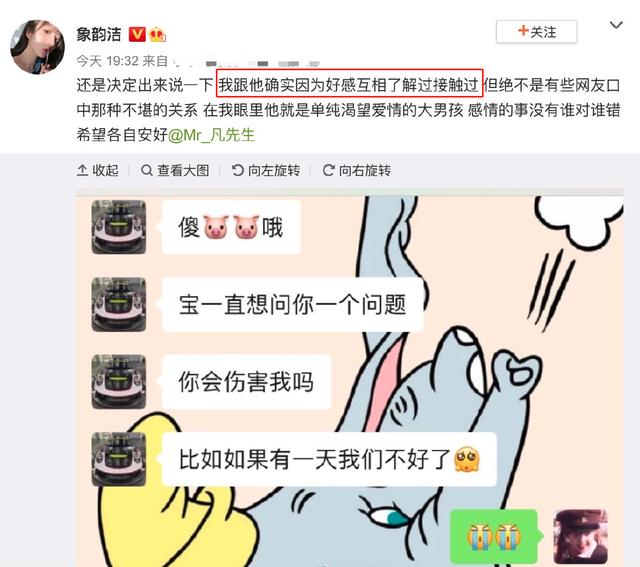Open the @Mr_凡先生 mention link
Image resolution: width=640 pixels, height=567 pixels.
[x=211, y=135]
